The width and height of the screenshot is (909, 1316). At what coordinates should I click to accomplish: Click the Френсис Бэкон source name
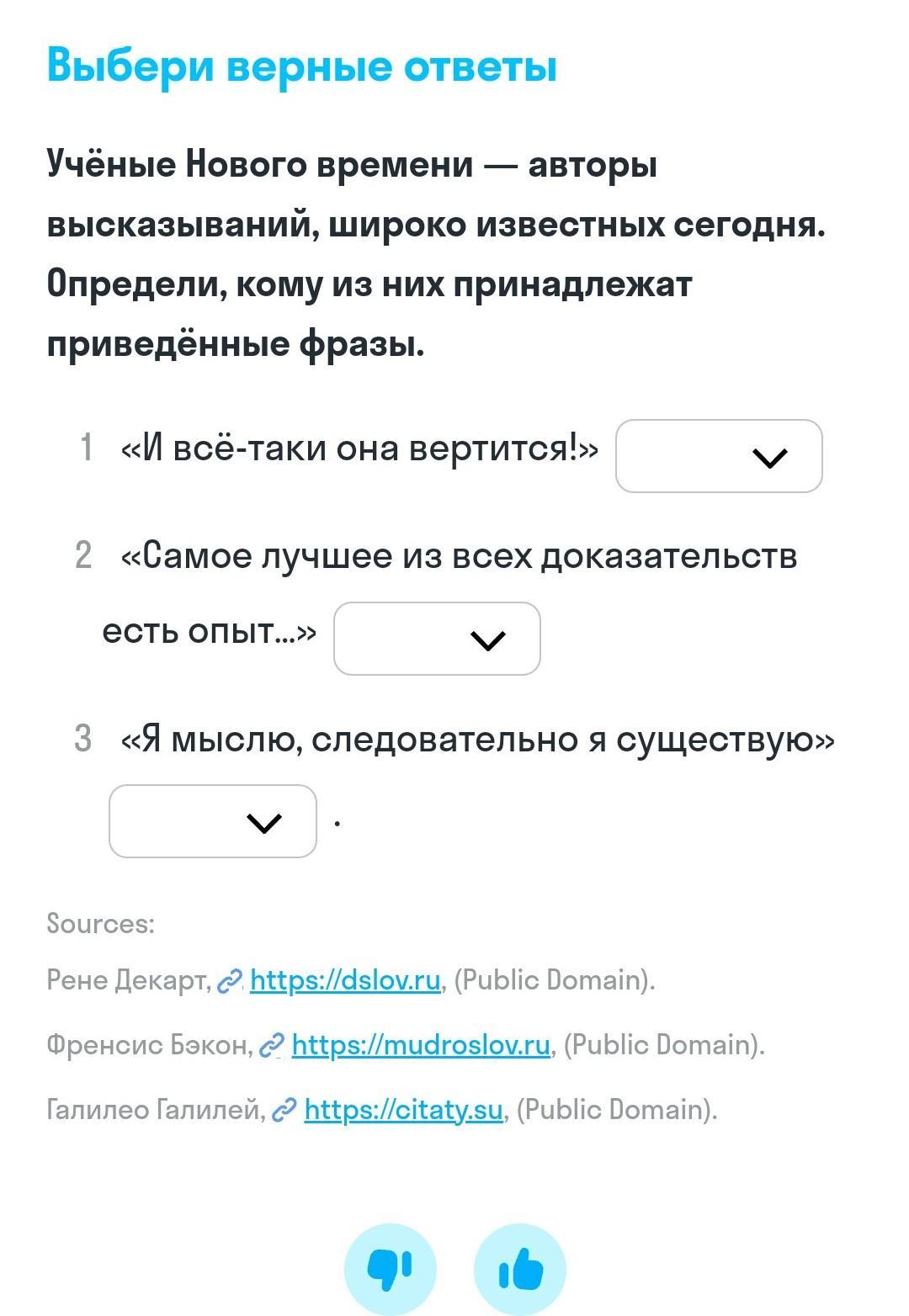tap(149, 1045)
